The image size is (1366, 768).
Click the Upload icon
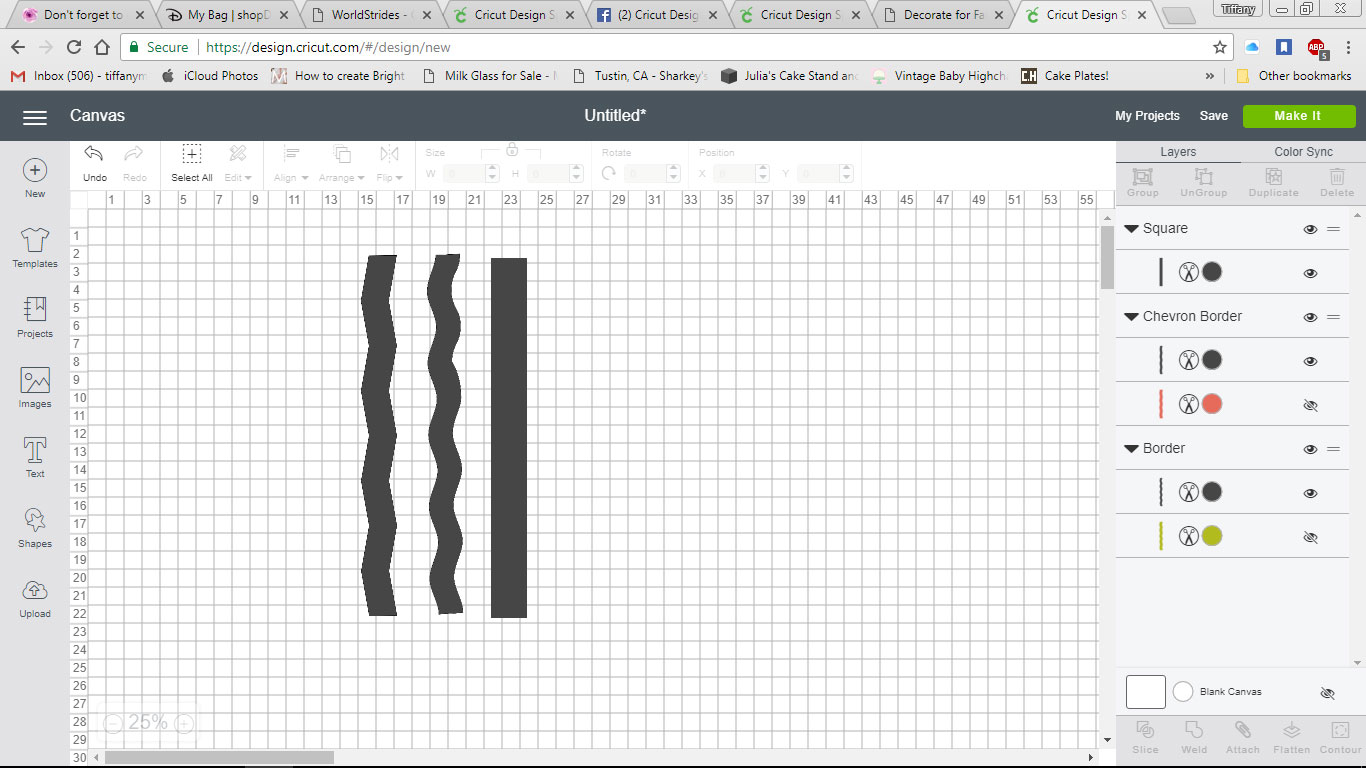click(x=34, y=597)
